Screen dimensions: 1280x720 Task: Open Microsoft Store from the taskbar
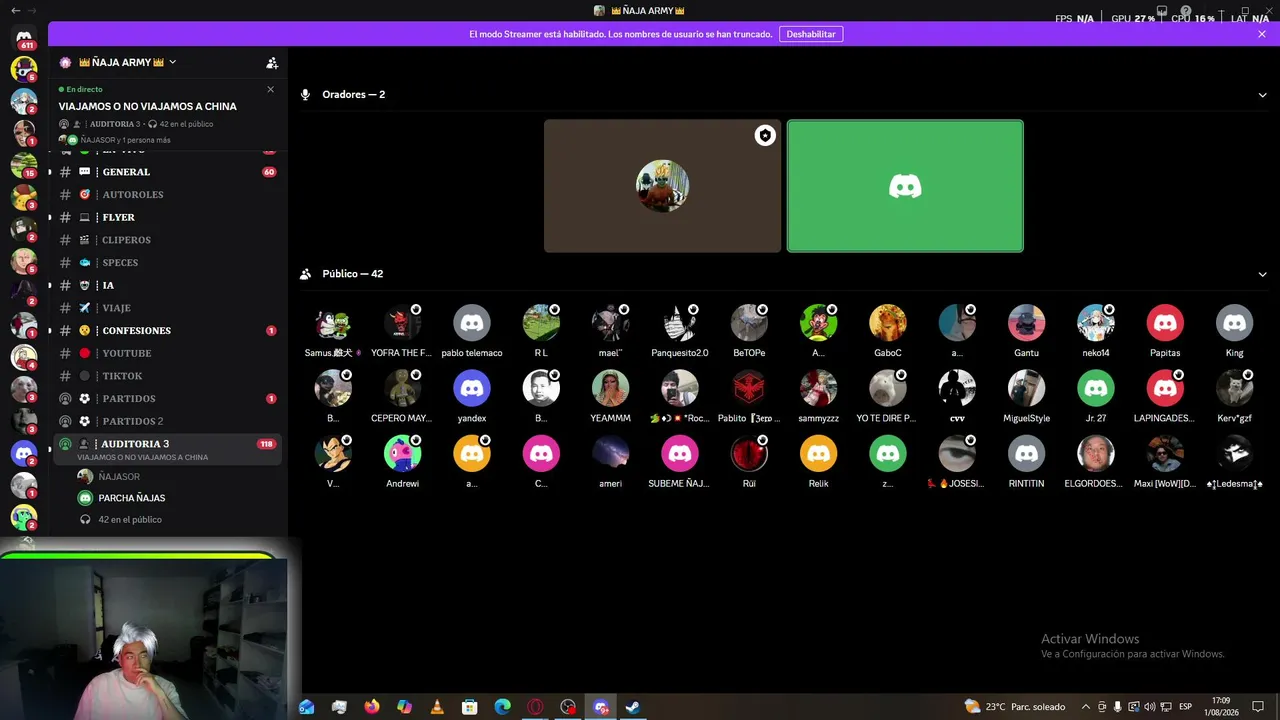(470, 707)
